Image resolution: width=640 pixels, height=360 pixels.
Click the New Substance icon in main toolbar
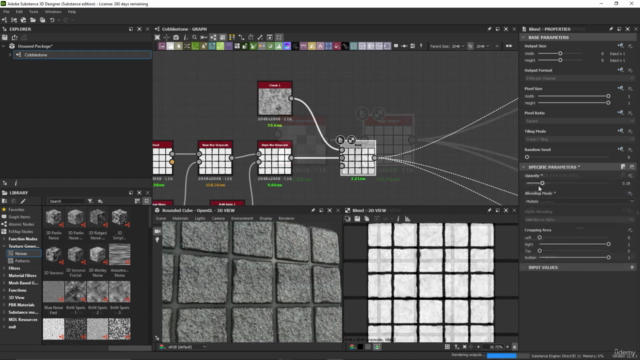(4, 20)
